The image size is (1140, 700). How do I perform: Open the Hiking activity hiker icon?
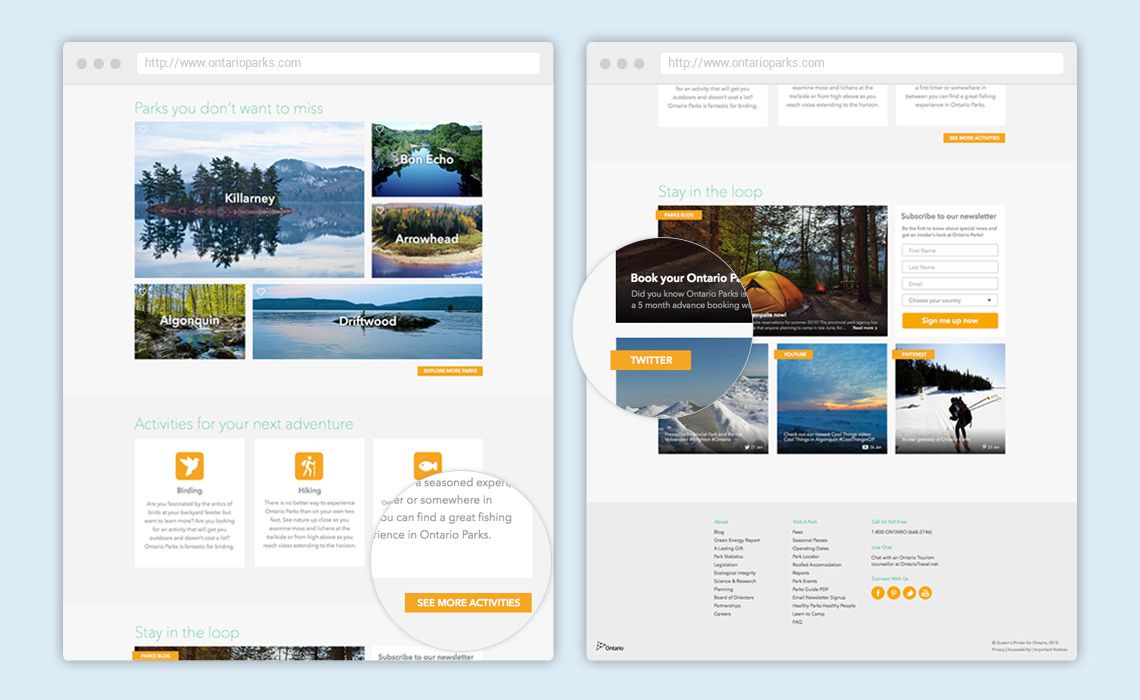click(x=309, y=466)
